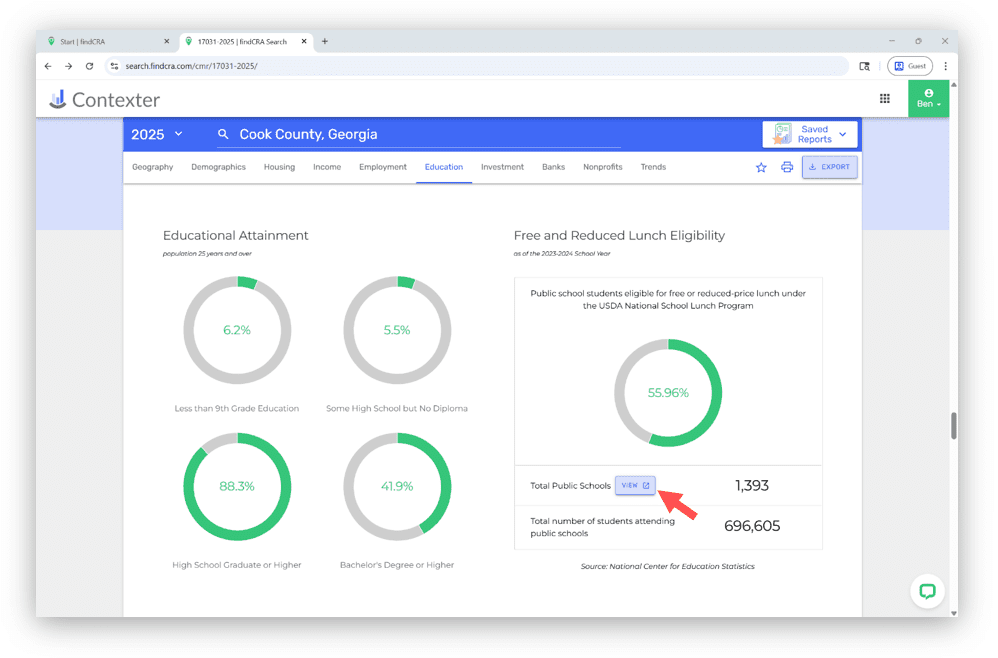The image size is (998, 658).
Task: Switch to the Demographics tab
Action: [x=218, y=167]
